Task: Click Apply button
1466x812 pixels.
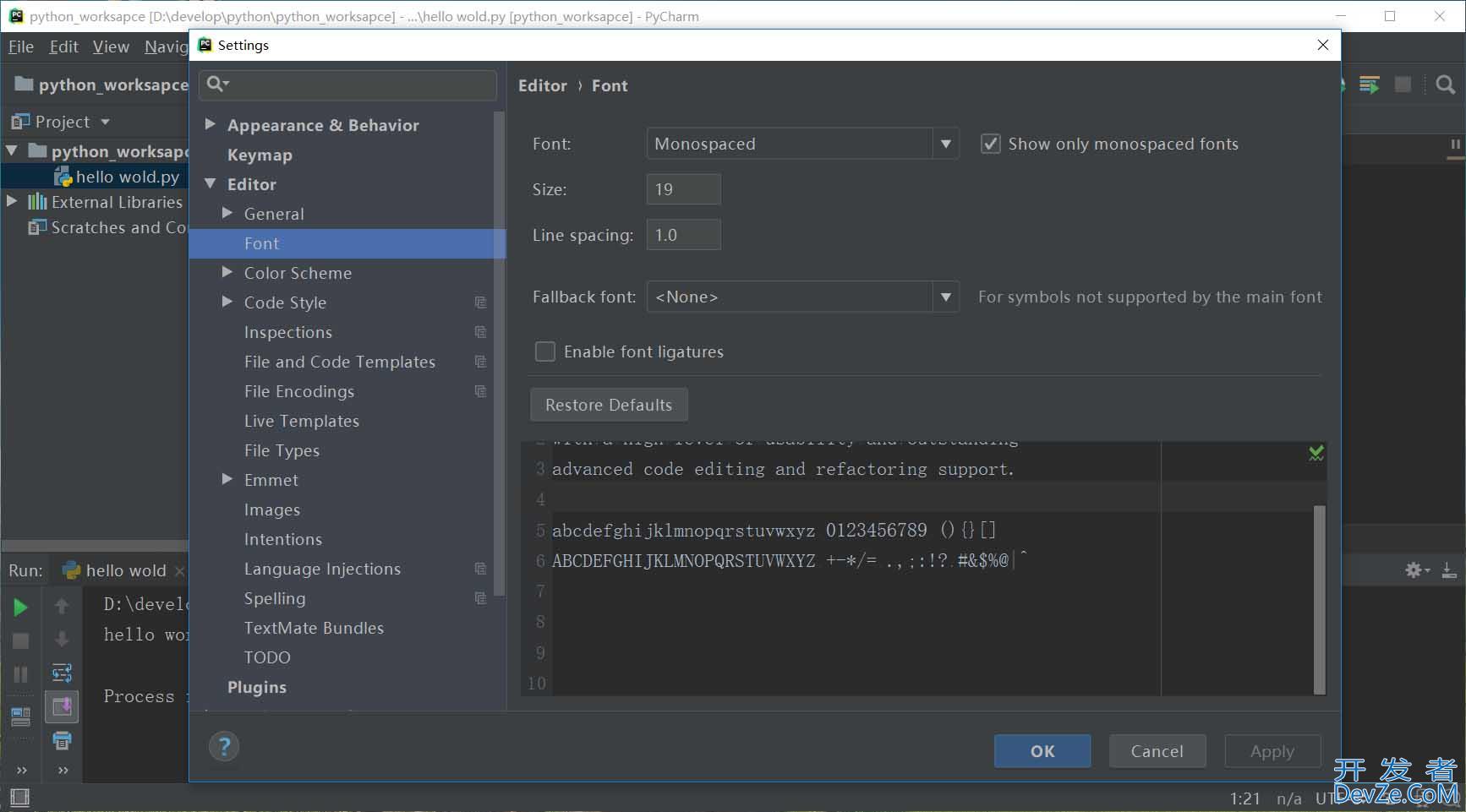Action: coord(1272,751)
